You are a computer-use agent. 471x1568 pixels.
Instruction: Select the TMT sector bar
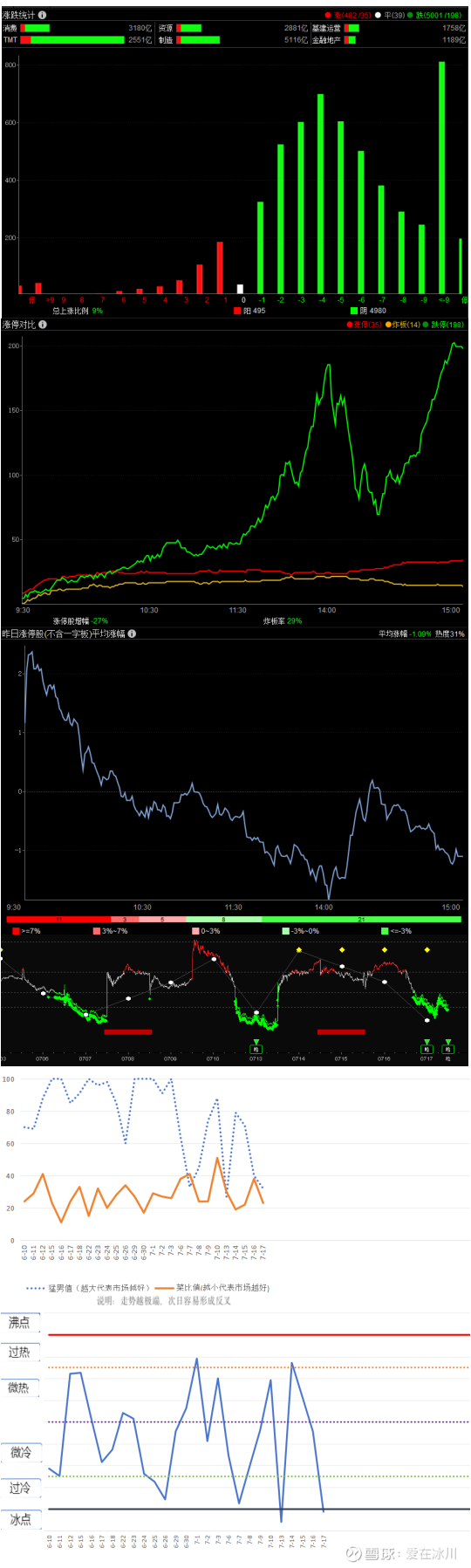(72, 39)
